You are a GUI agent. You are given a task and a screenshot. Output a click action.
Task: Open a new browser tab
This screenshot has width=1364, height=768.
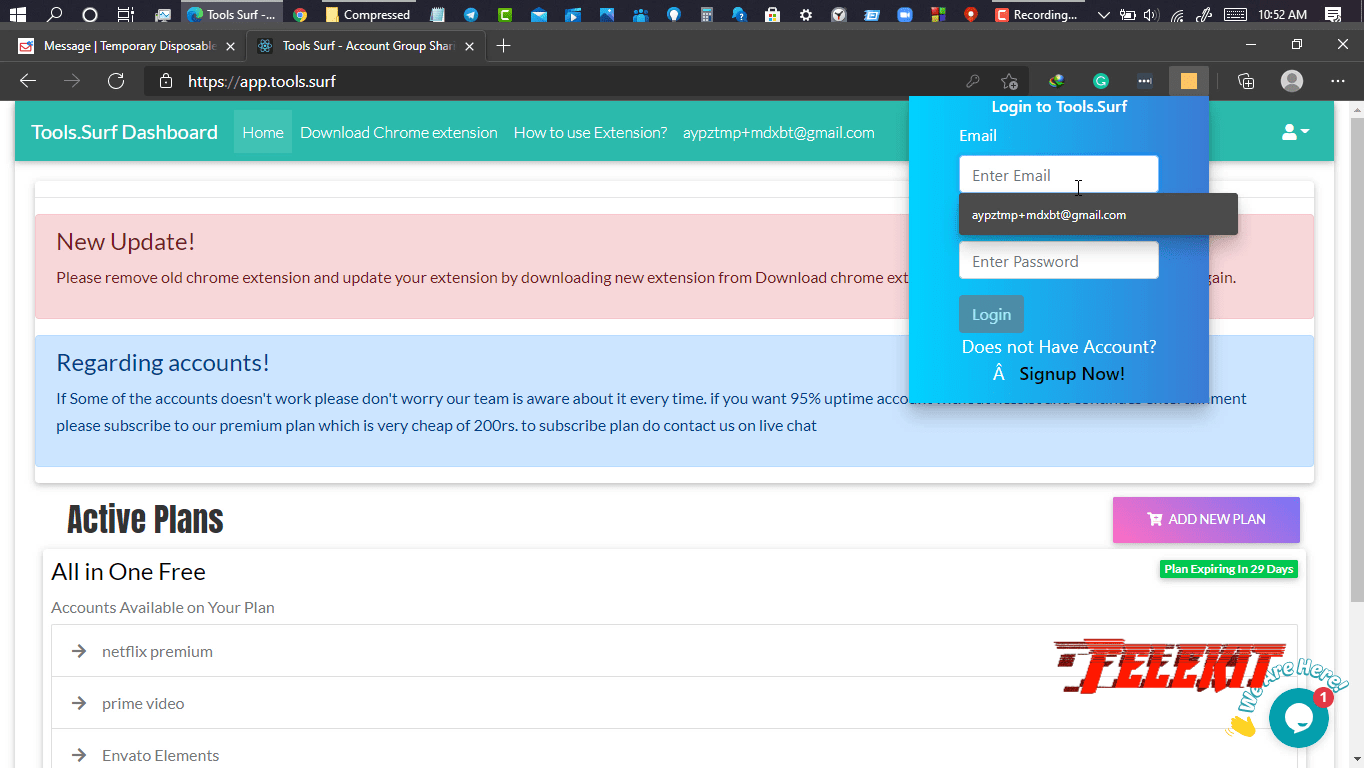pos(503,46)
